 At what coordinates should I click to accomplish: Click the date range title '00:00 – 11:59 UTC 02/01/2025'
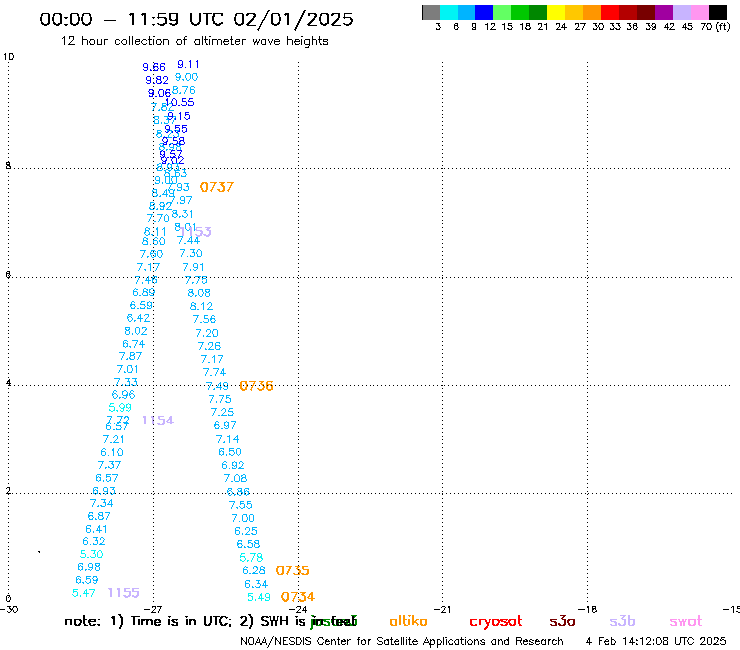click(196, 19)
